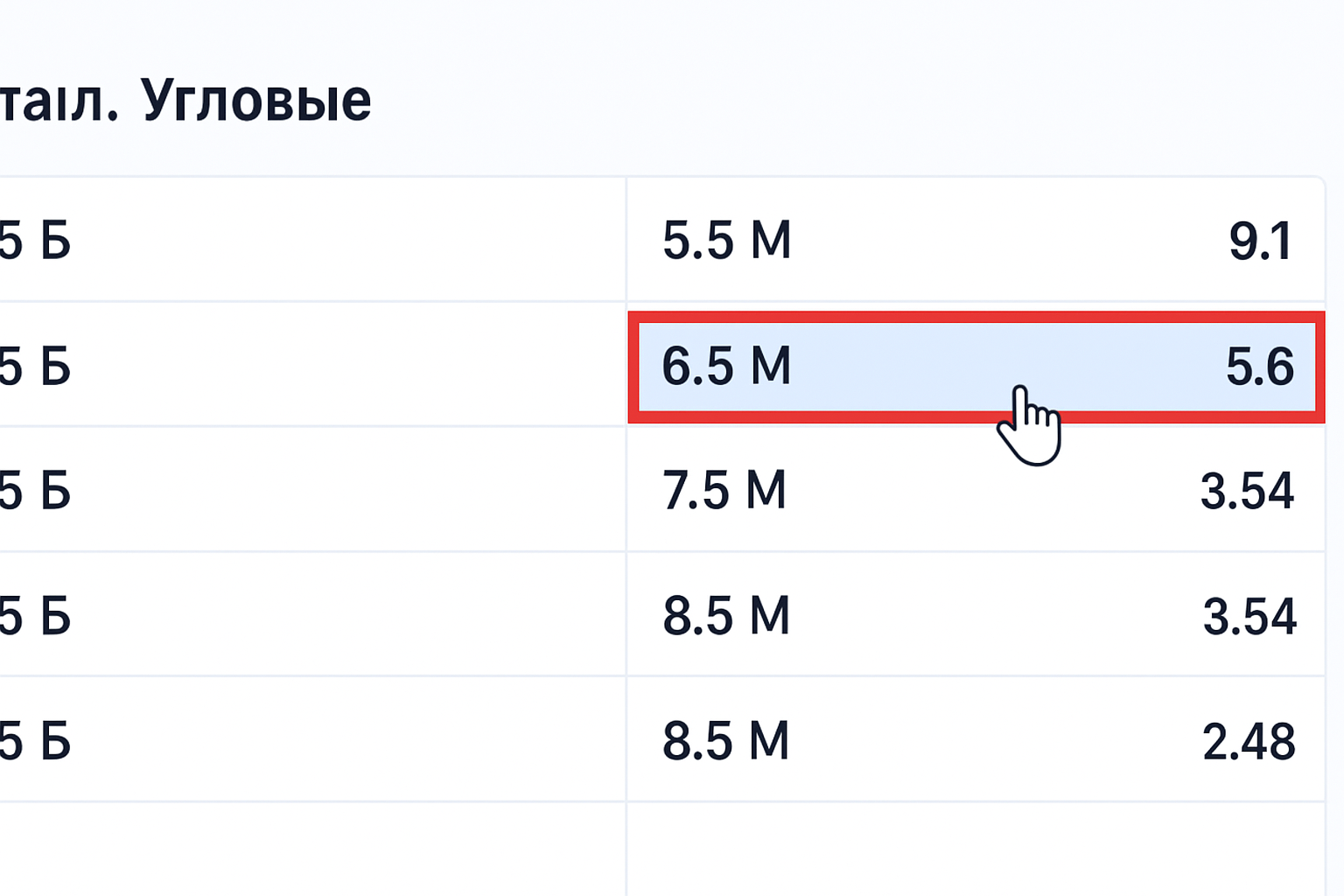Choose 8.5 М at odds 3.54
The width and height of the screenshot is (1344, 896).
tap(976, 615)
